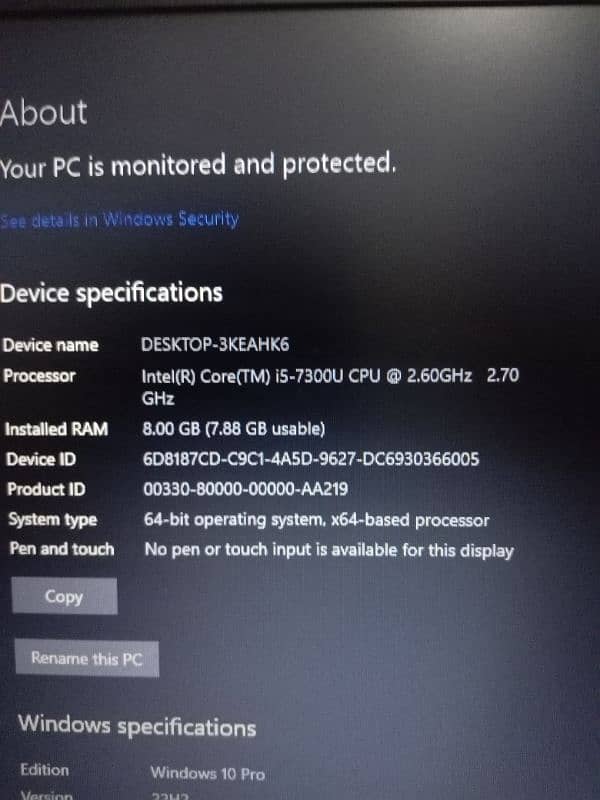This screenshot has height=800, width=600.
Task: Click the Intel Core i5-7300U processor value
Action: (330, 387)
